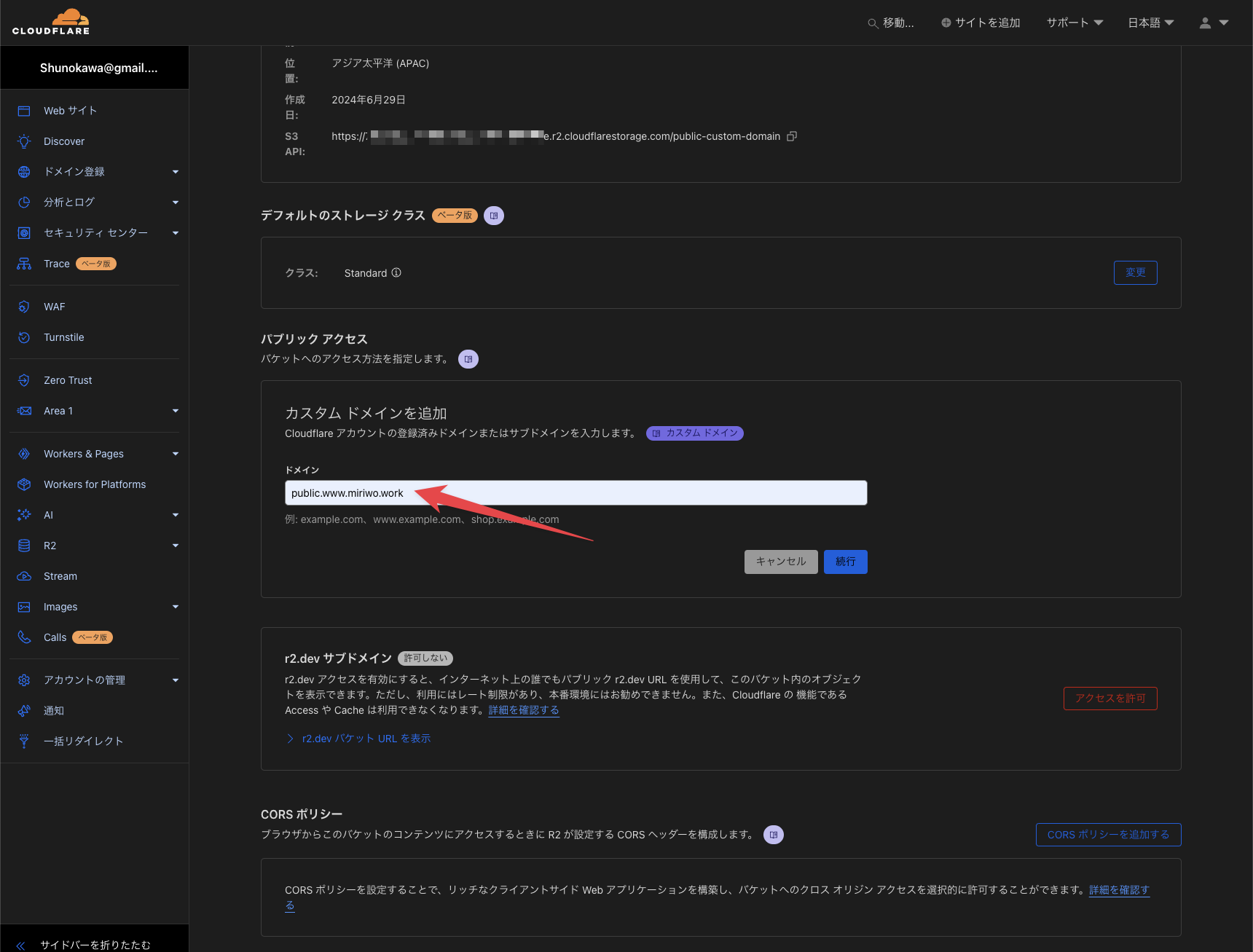Image resolution: width=1253 pixels, height=952 pixels.
Task: Open Workers for Platforms
Action: 94,484
